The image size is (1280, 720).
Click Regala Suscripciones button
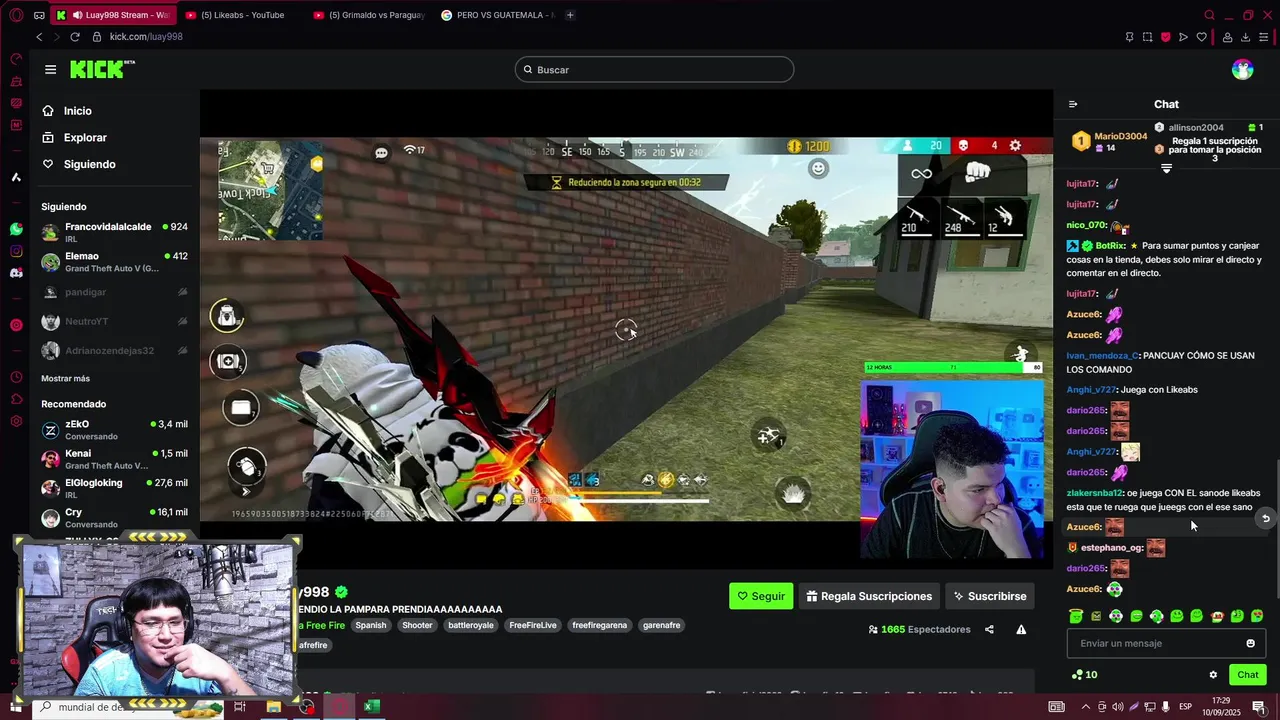point(869,596)
